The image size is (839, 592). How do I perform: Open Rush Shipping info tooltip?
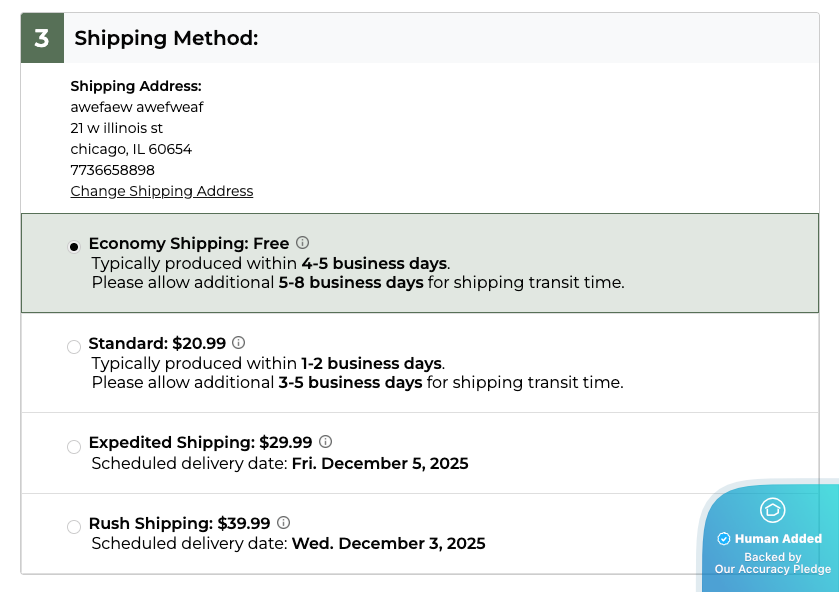[284, 522]
